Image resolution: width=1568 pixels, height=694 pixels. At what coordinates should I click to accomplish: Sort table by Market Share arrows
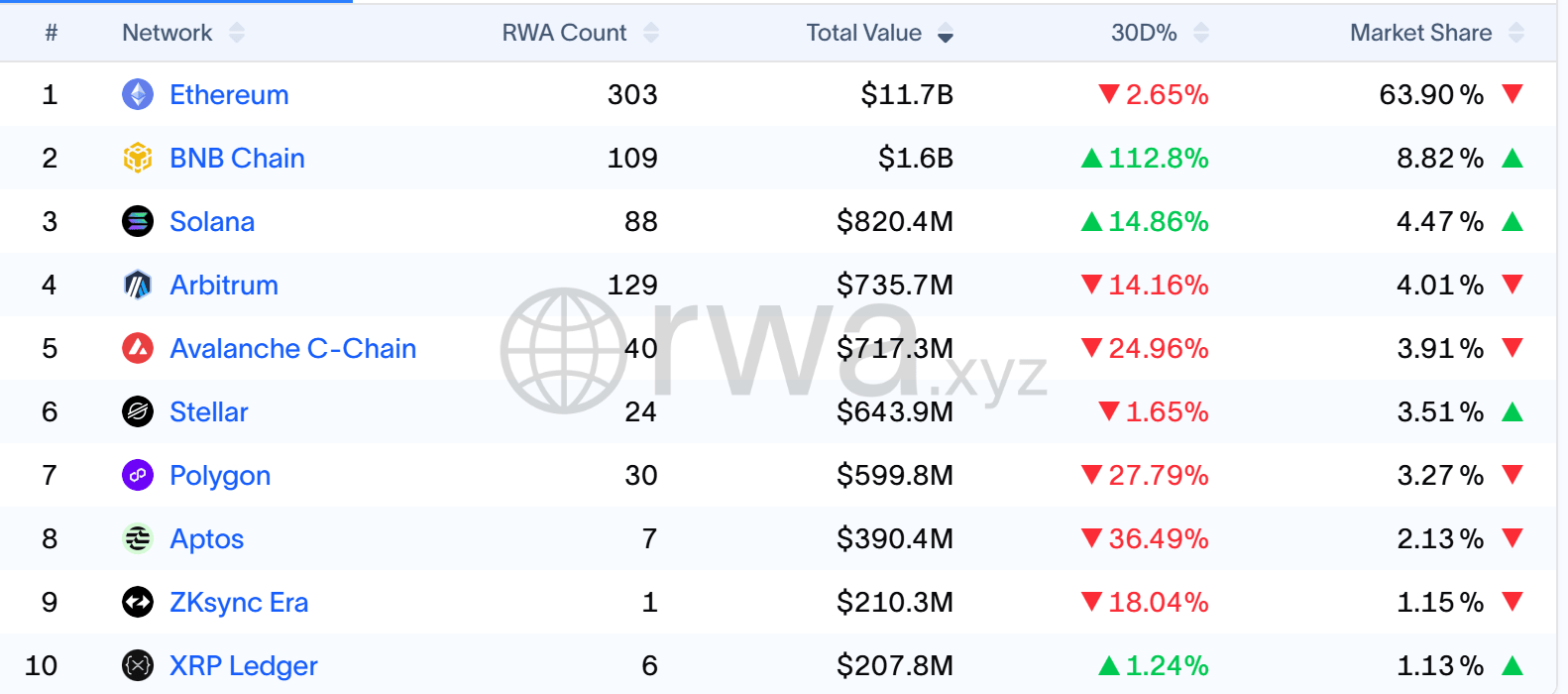(1516, 33)
